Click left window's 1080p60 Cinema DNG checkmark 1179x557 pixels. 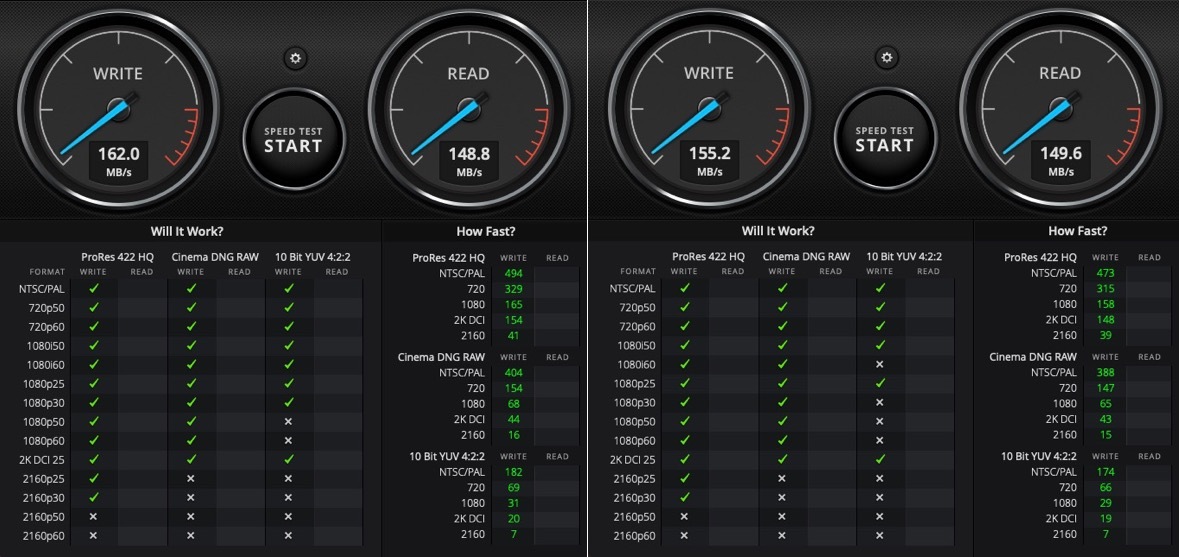(191, 440)
